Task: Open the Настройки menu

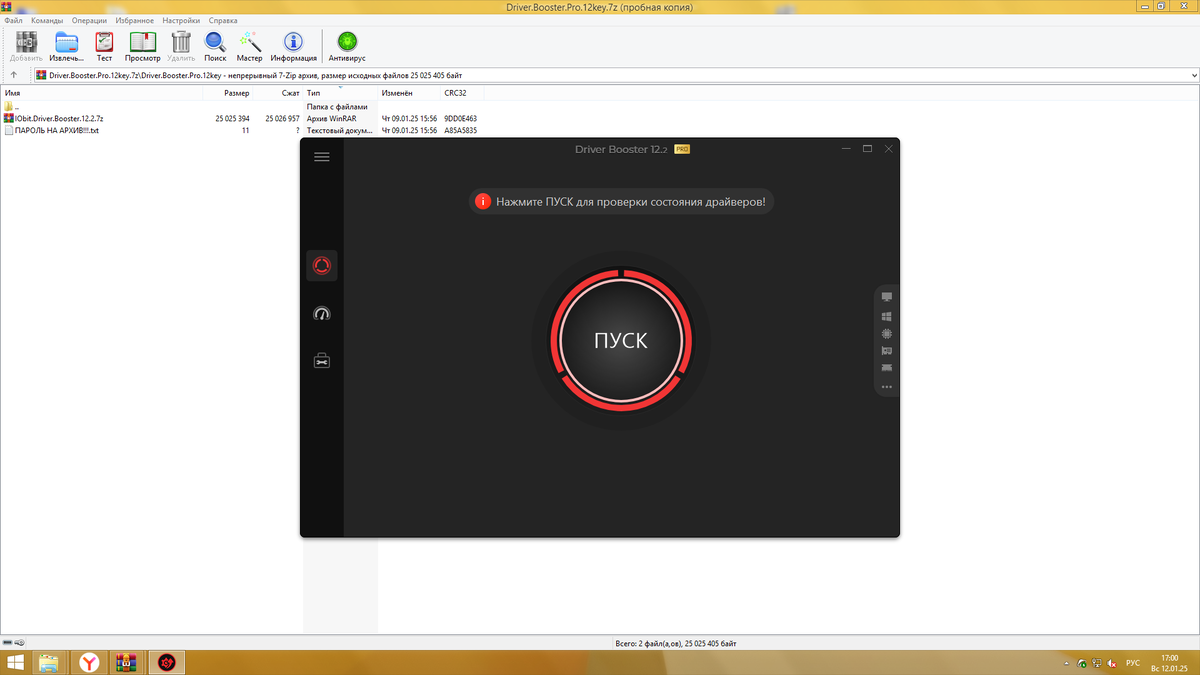Action: coord(181,20)
